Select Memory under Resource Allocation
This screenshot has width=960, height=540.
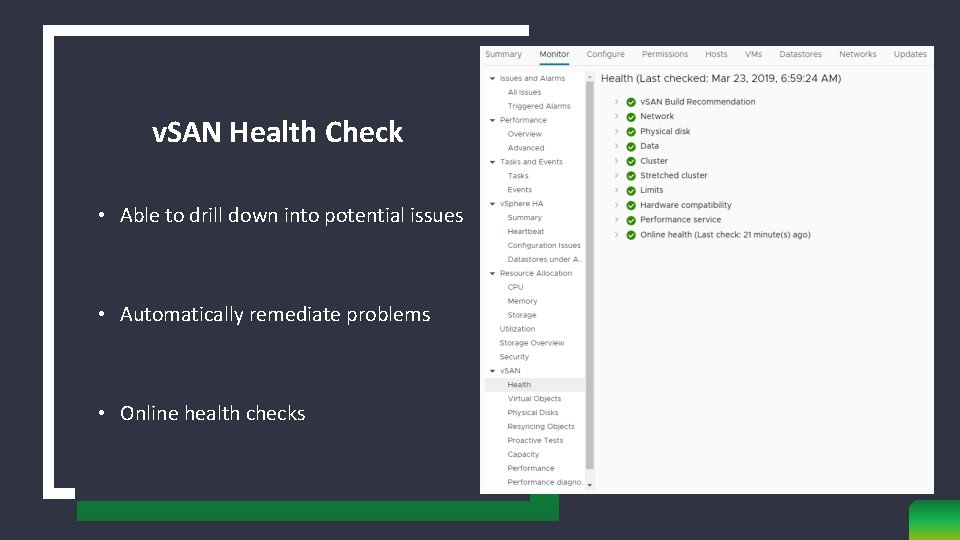pyautogui.click(x=522, y=301)
